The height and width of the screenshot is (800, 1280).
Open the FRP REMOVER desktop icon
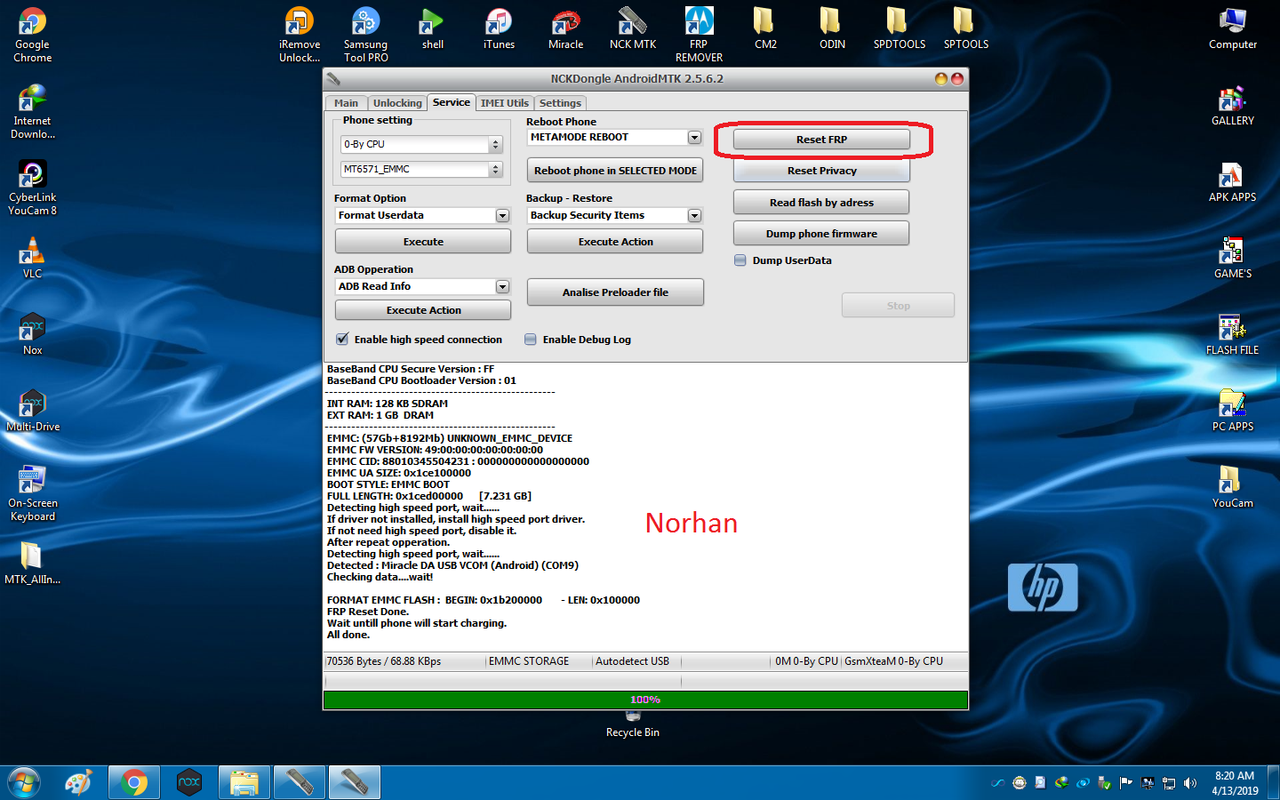coord(699,35)
